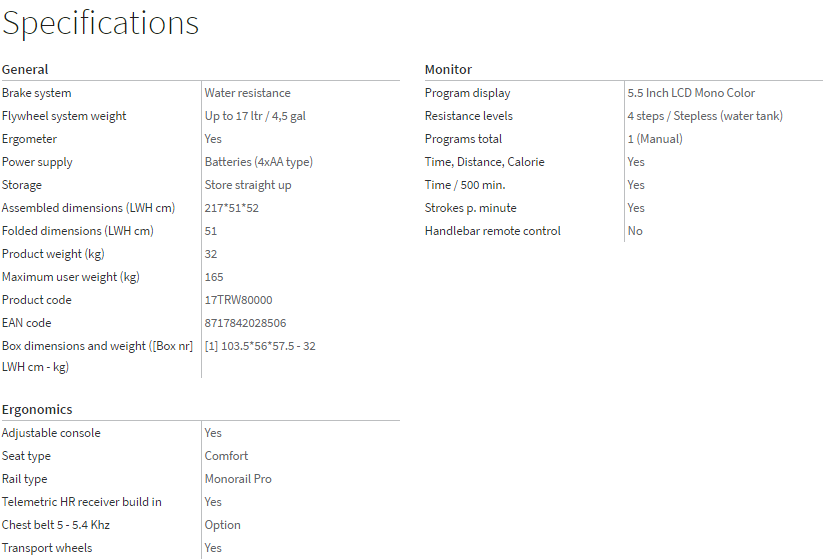831x559 pixels.
Task: Click the Resistance levels label
Action: pos(469,116)
